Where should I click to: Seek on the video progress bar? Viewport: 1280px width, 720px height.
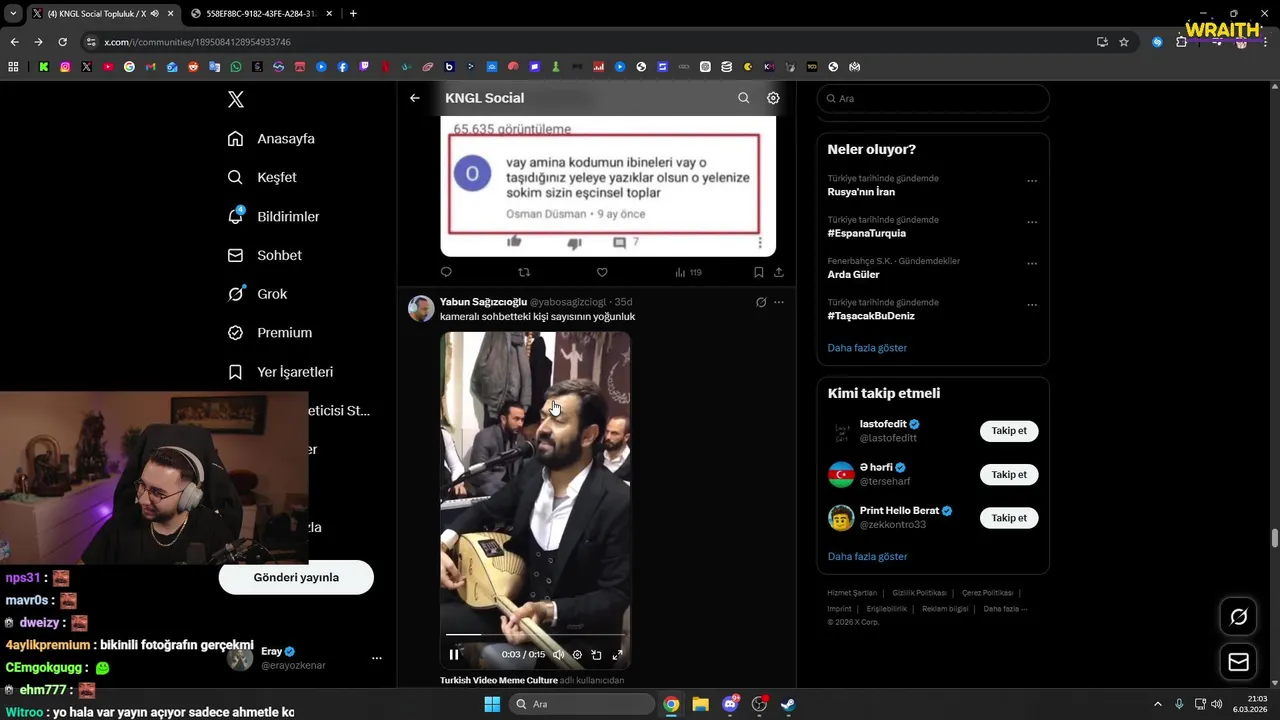pyautogui.click(x=535, y=635)
